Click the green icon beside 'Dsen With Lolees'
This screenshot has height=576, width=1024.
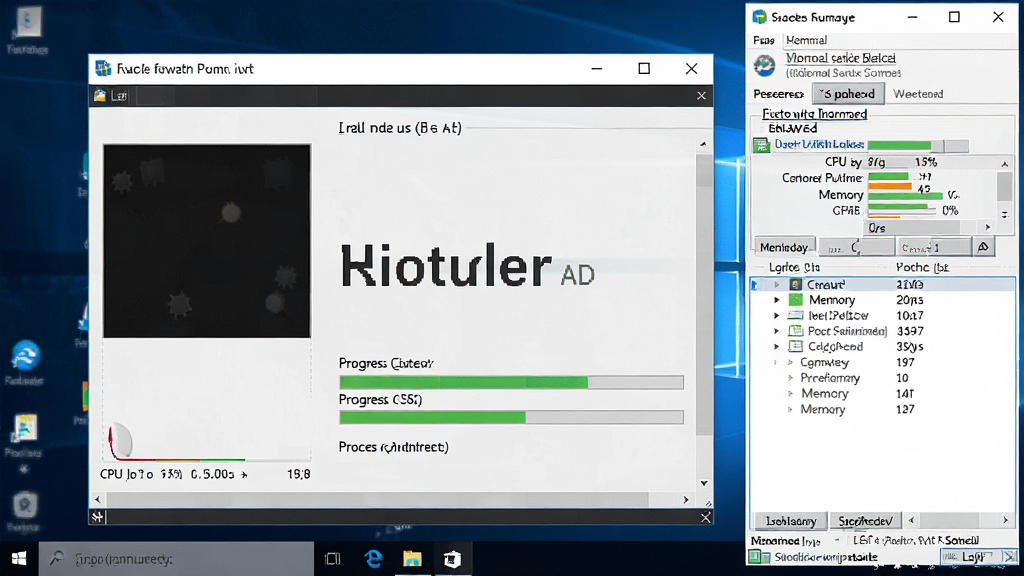(761, 145)
